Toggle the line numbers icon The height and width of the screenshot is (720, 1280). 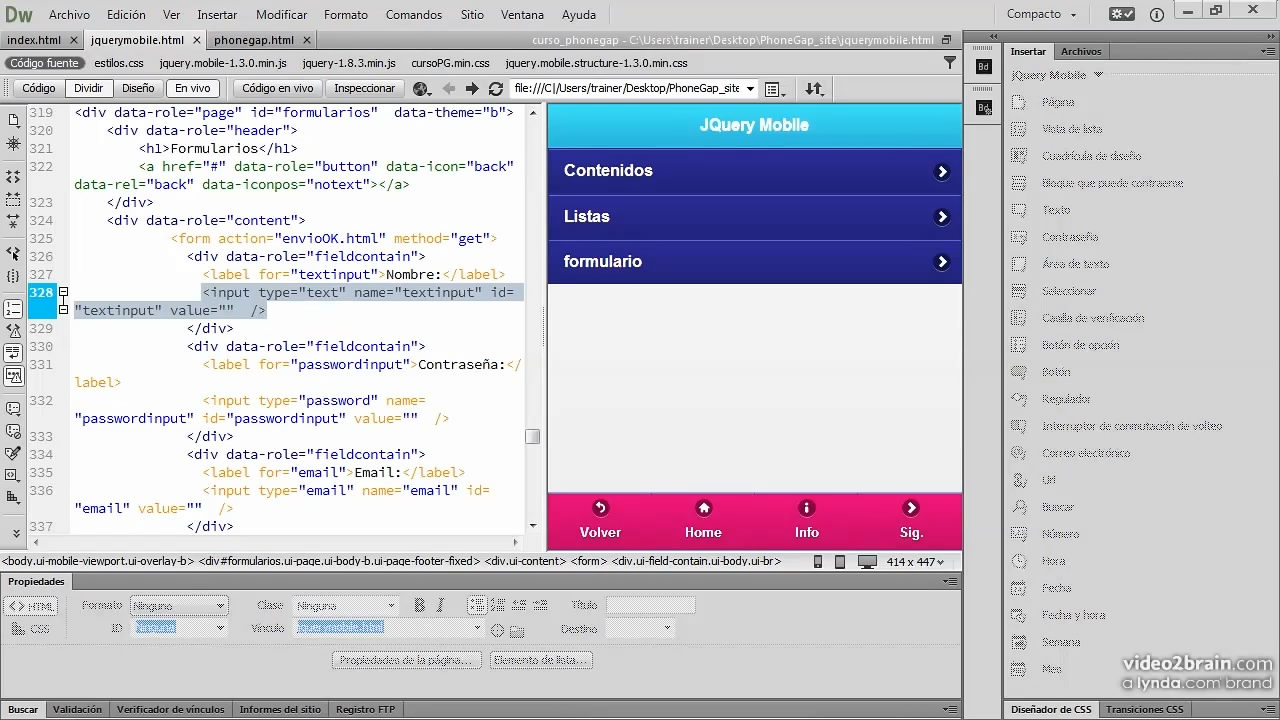click(13, 309)
